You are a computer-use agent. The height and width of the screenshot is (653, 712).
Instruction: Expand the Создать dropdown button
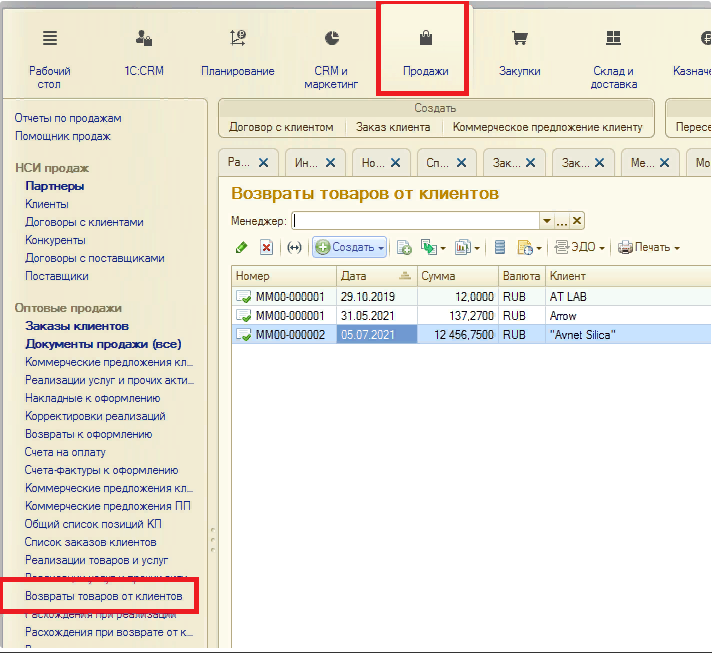click(349, 247)
